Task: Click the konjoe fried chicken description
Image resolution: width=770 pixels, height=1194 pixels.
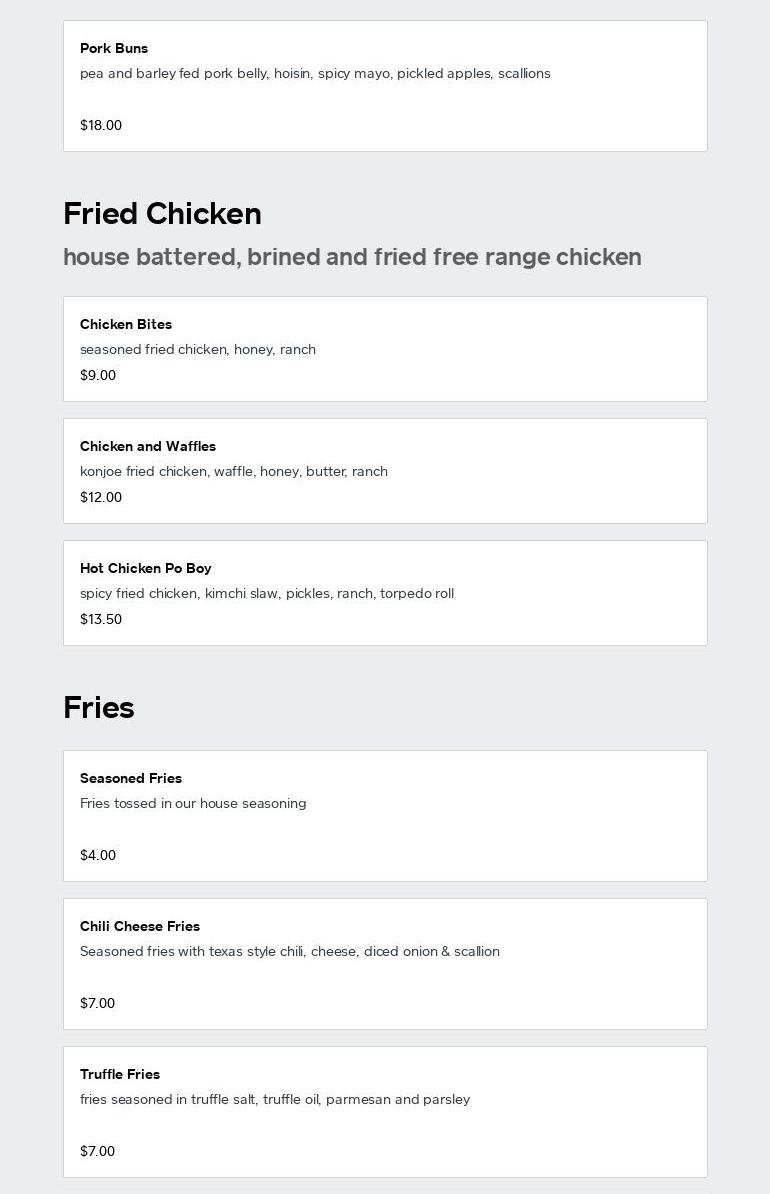Action: [x=234, y=471]
